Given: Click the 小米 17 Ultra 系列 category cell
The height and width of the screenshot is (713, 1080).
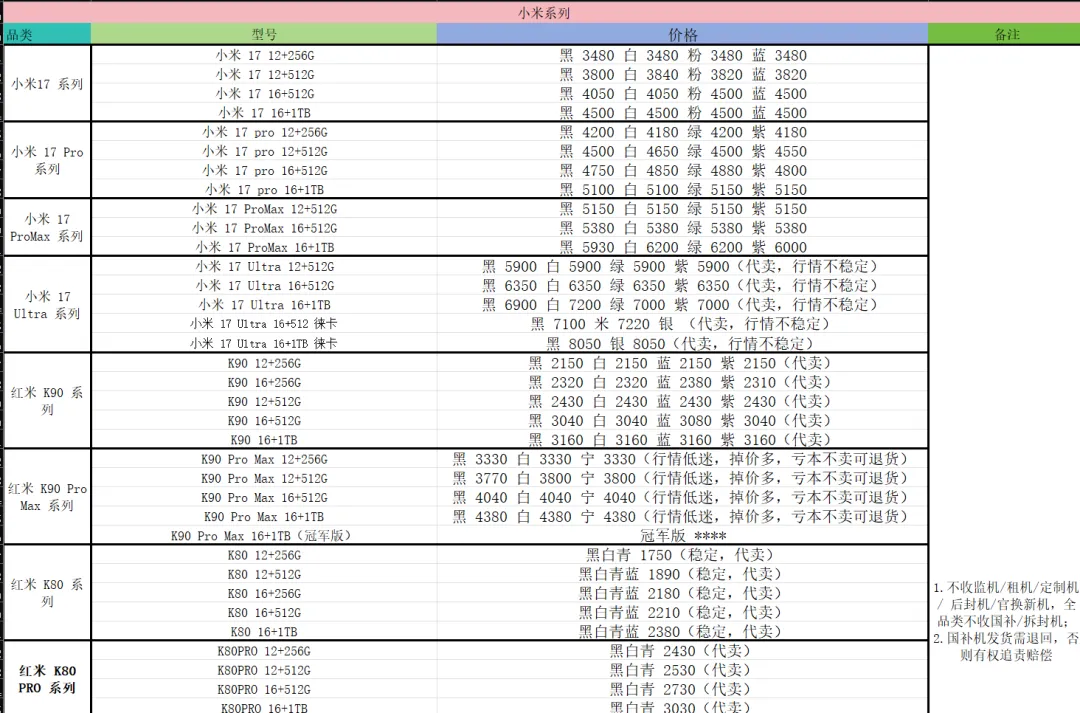Looking at the screenshot, I should pos(48,304).
